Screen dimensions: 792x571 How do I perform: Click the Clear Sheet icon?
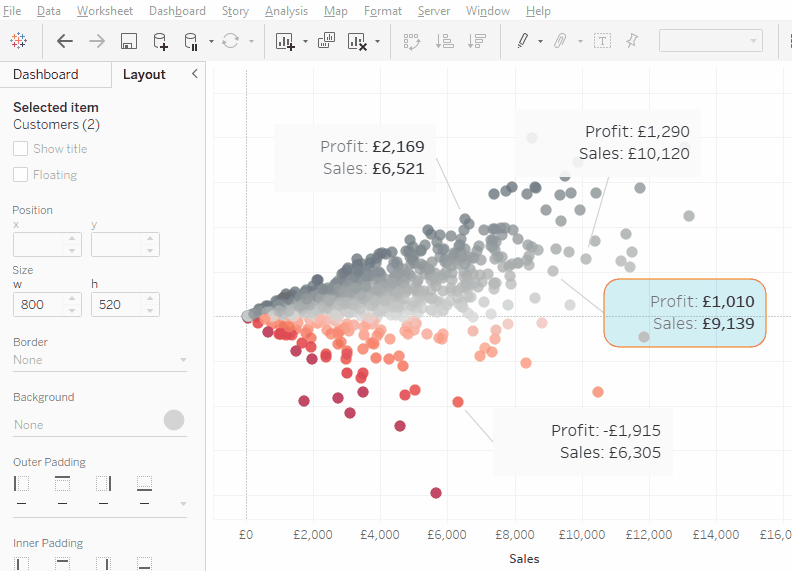pyautogui.click(x=357, y=41)
